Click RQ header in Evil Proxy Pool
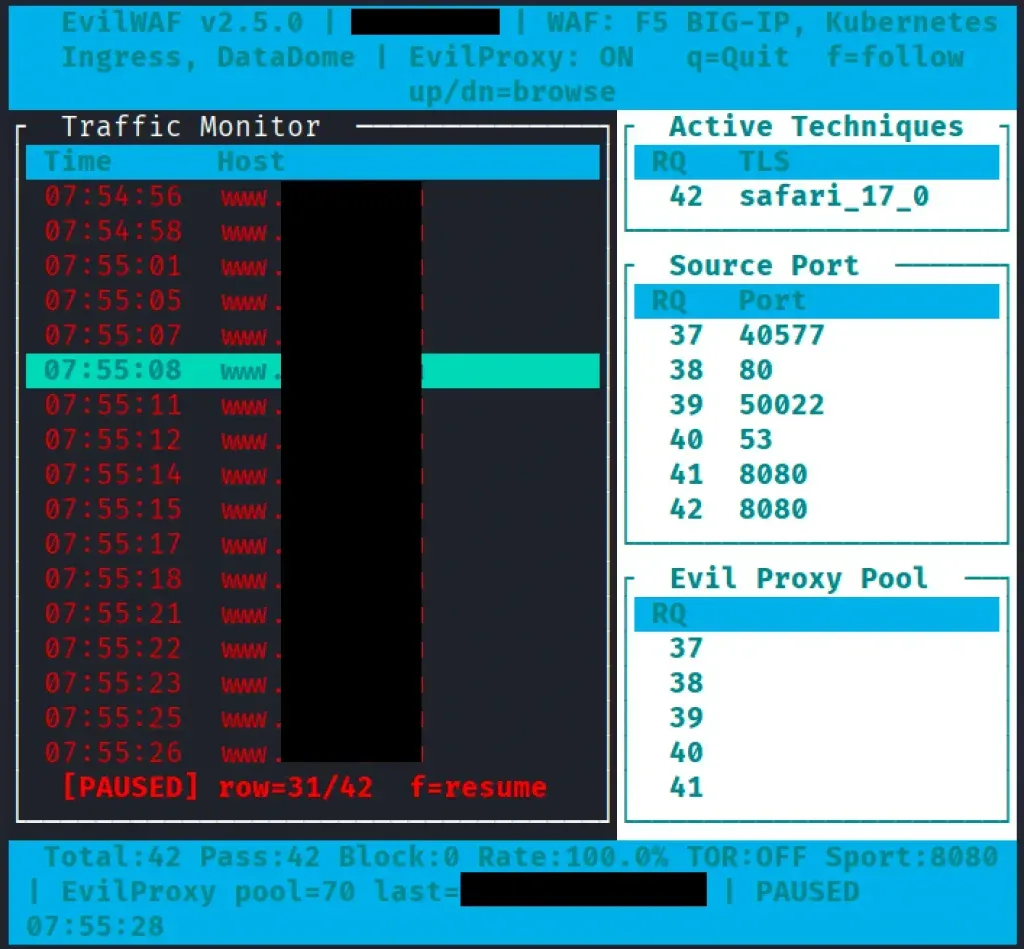 point(669,614)
